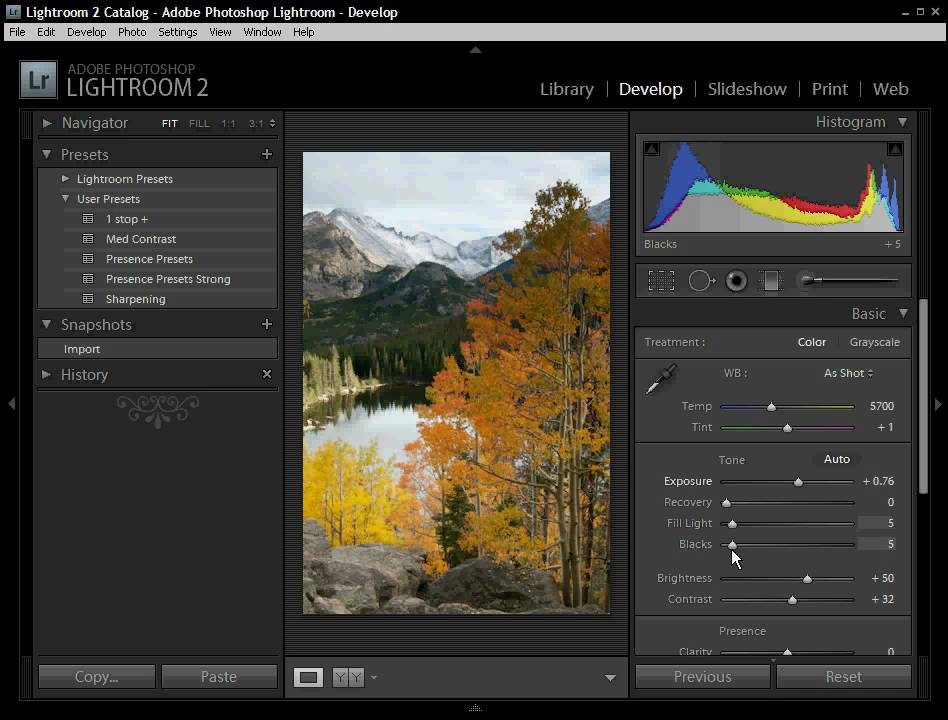The image size is (948, 720).
Task: Open the Photo menu
Action: tap(132, 32)
